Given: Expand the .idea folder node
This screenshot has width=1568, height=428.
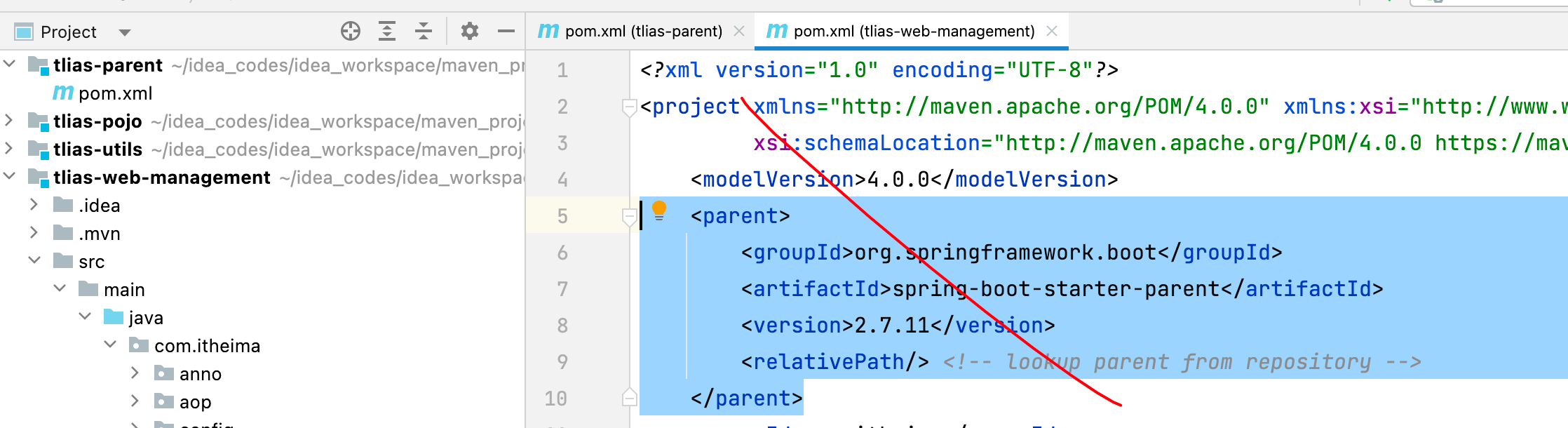Looking at the screenshot, I should click(x=34, y=204).
